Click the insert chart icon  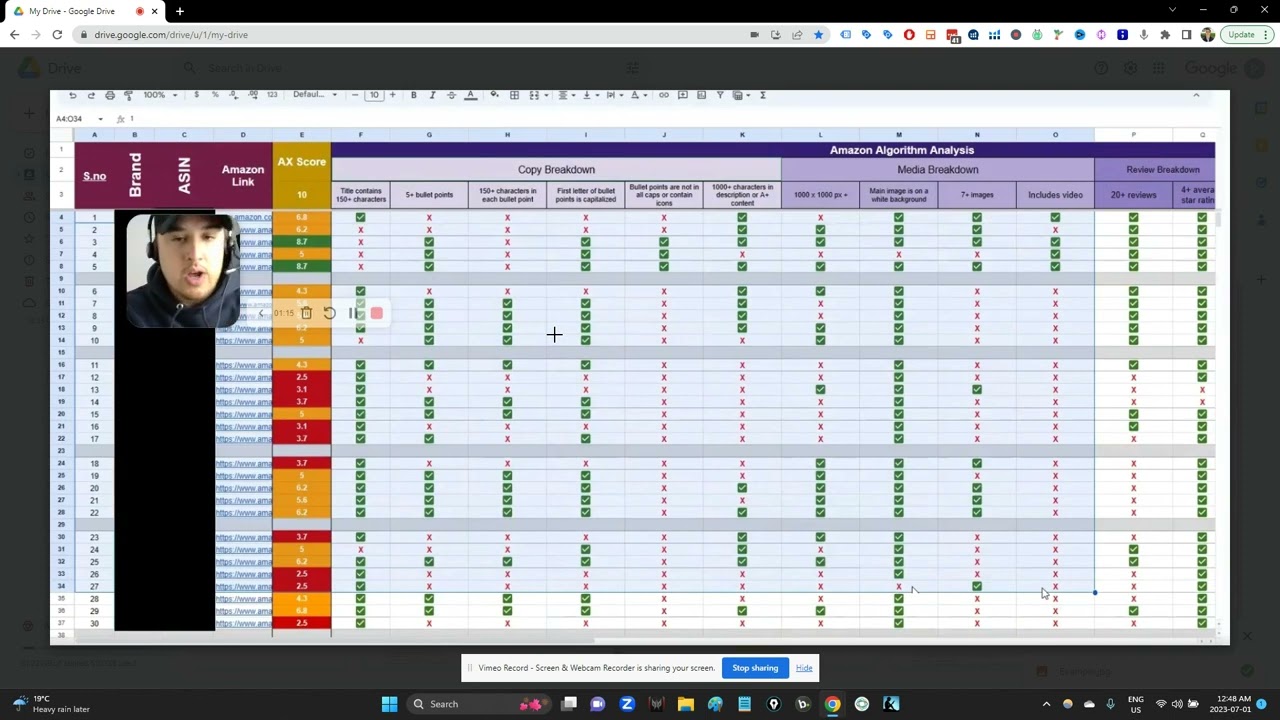[701, 95]
